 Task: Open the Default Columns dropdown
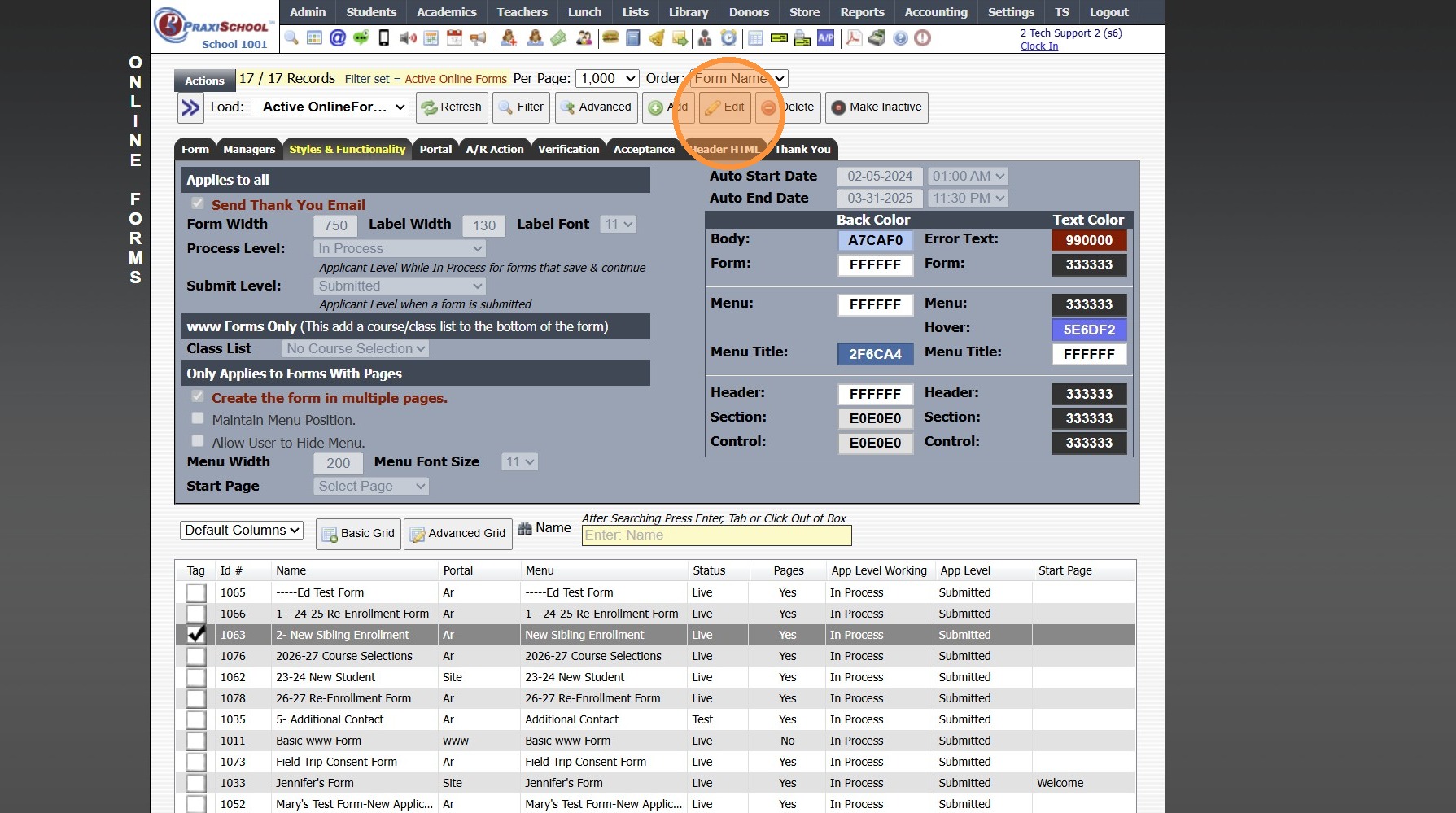tap(242, 531)
